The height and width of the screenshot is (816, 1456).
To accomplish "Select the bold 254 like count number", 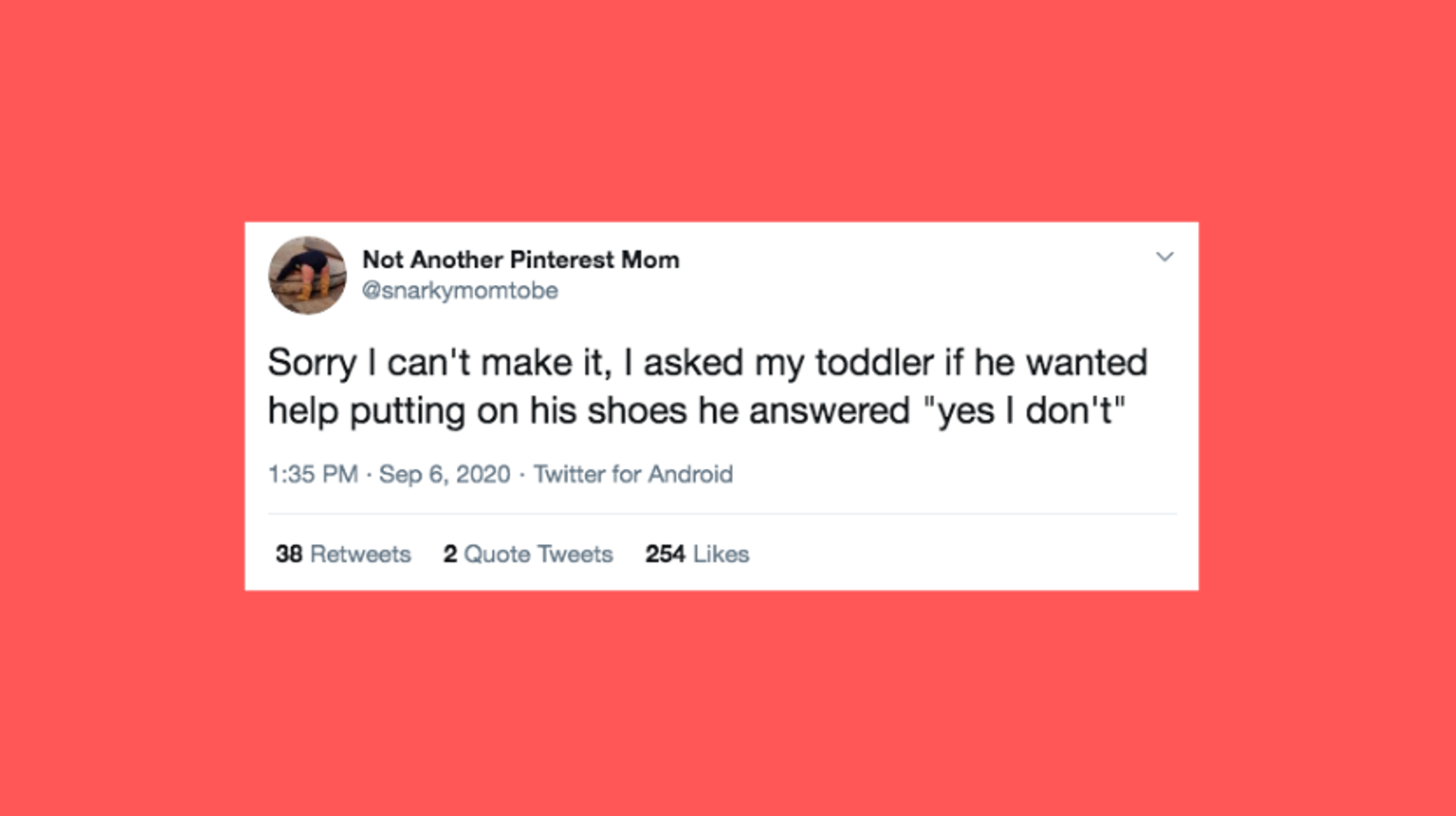I will pos(663,554).
